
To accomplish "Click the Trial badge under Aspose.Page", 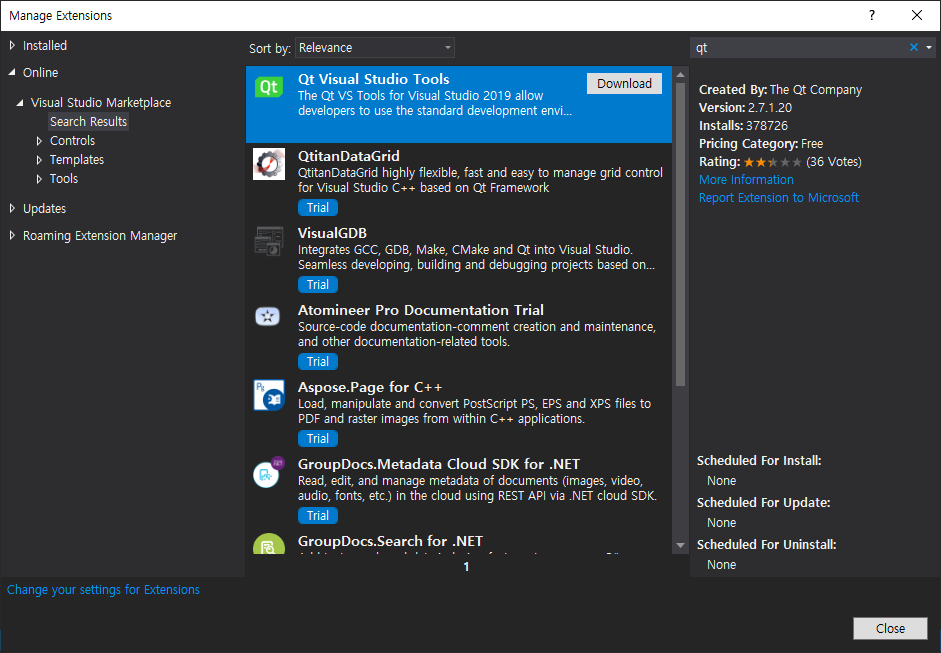I will coord(318,439).
